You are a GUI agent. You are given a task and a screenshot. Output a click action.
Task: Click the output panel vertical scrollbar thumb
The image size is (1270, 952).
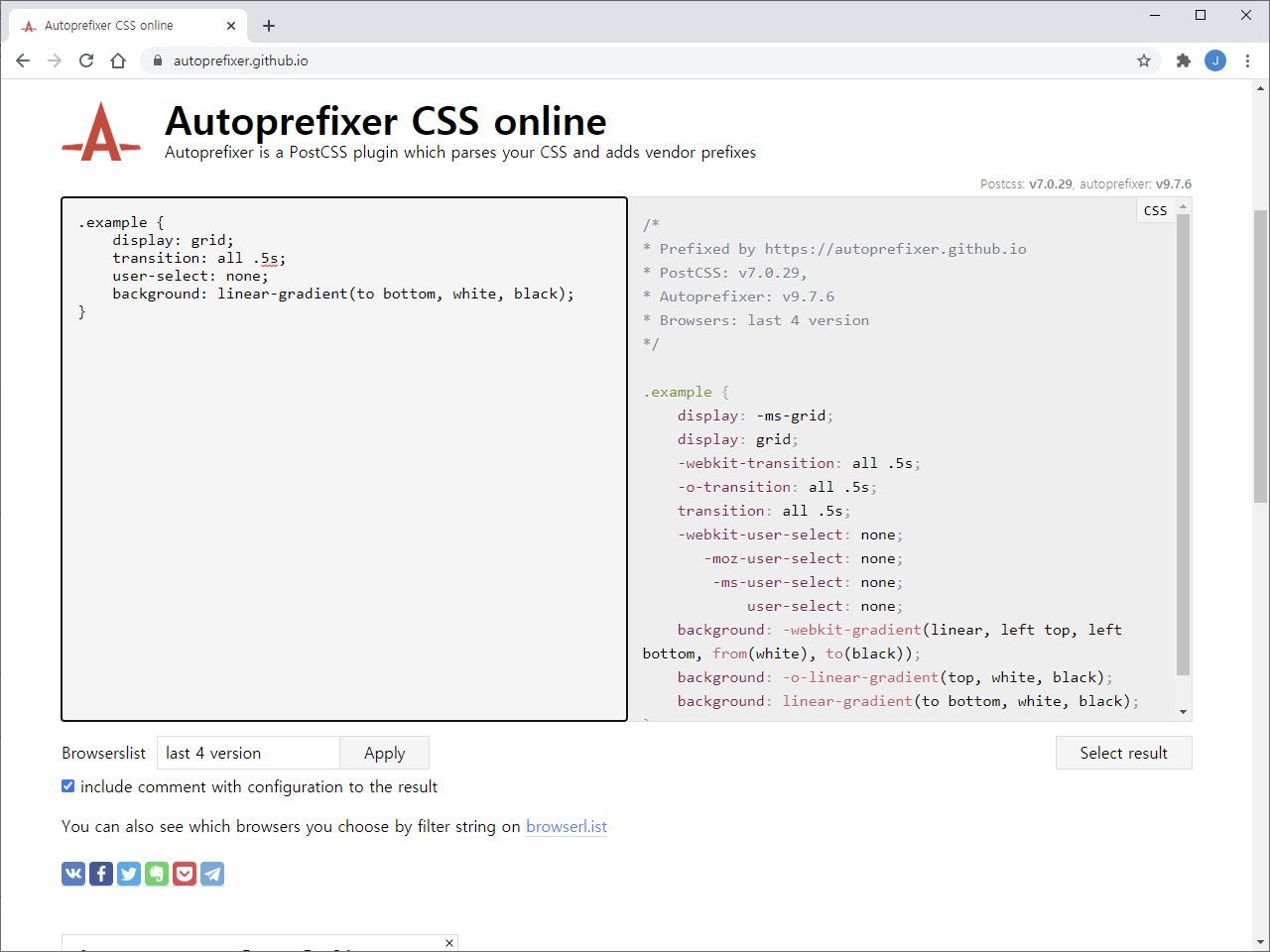(x=1183, y=444)
